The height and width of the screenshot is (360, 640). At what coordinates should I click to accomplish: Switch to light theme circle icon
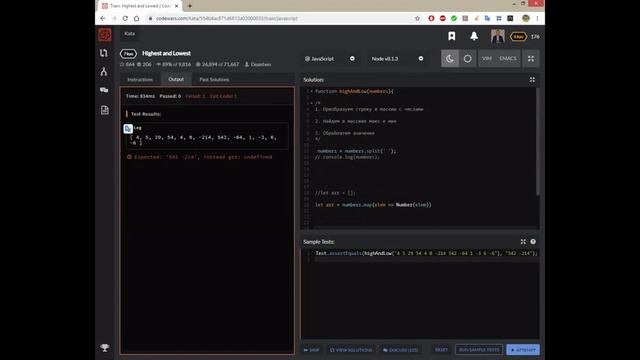468,59
